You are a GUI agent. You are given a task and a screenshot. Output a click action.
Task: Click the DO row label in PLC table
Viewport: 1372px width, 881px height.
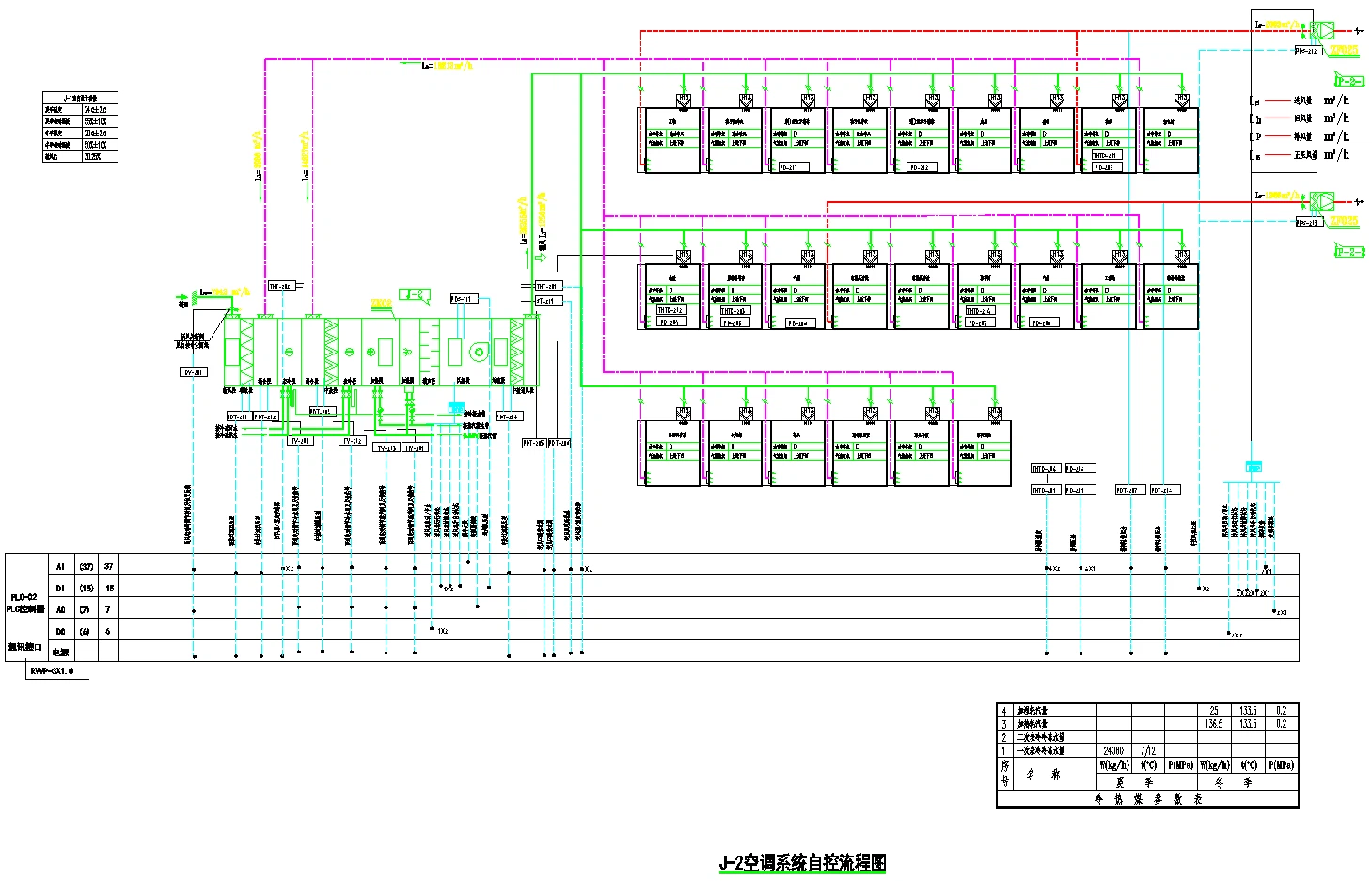[x=61, y=631]
